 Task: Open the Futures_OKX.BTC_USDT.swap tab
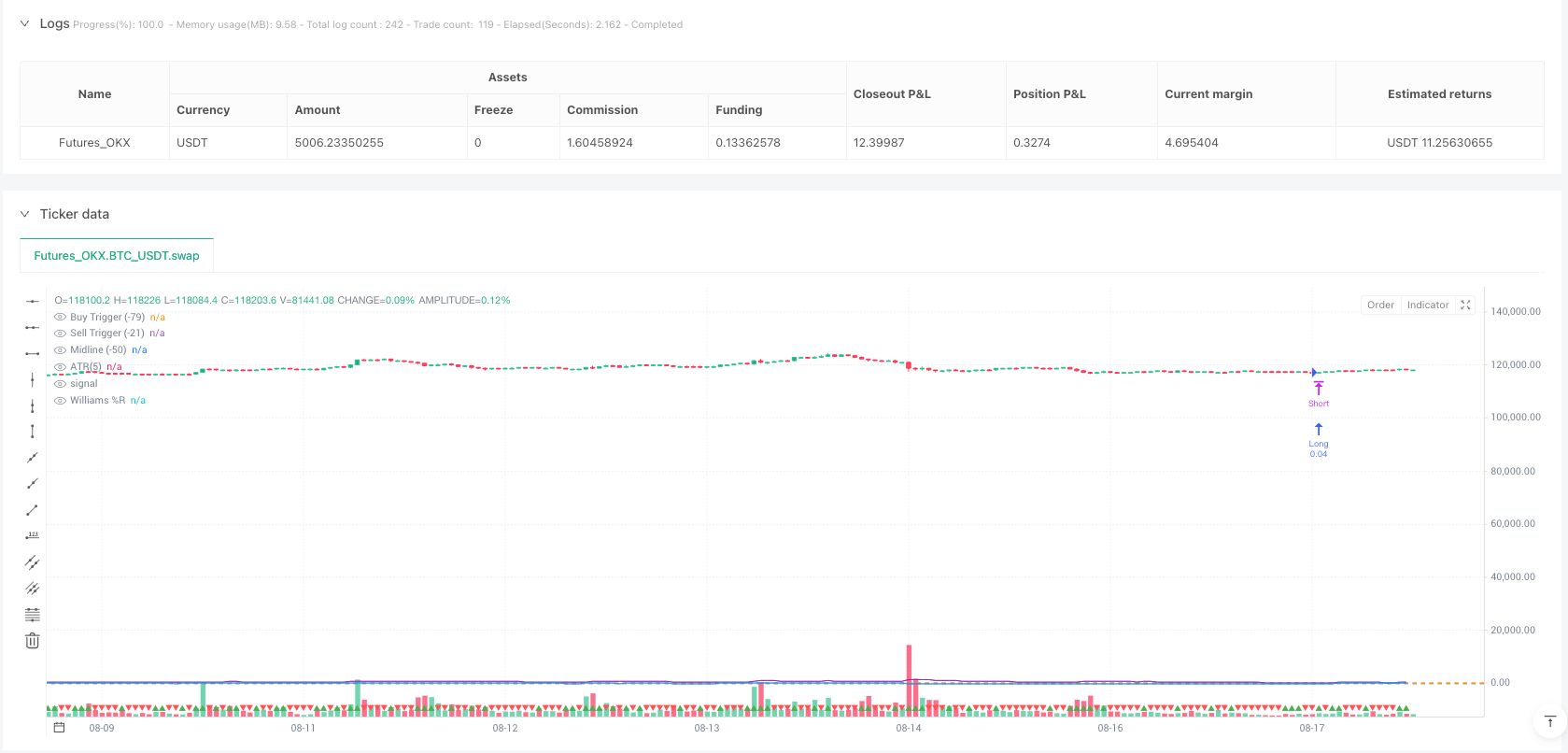[x=117, y=255]
